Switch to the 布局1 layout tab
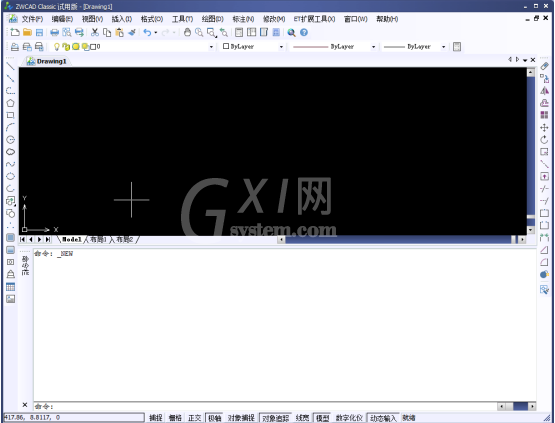 point(98,240)
